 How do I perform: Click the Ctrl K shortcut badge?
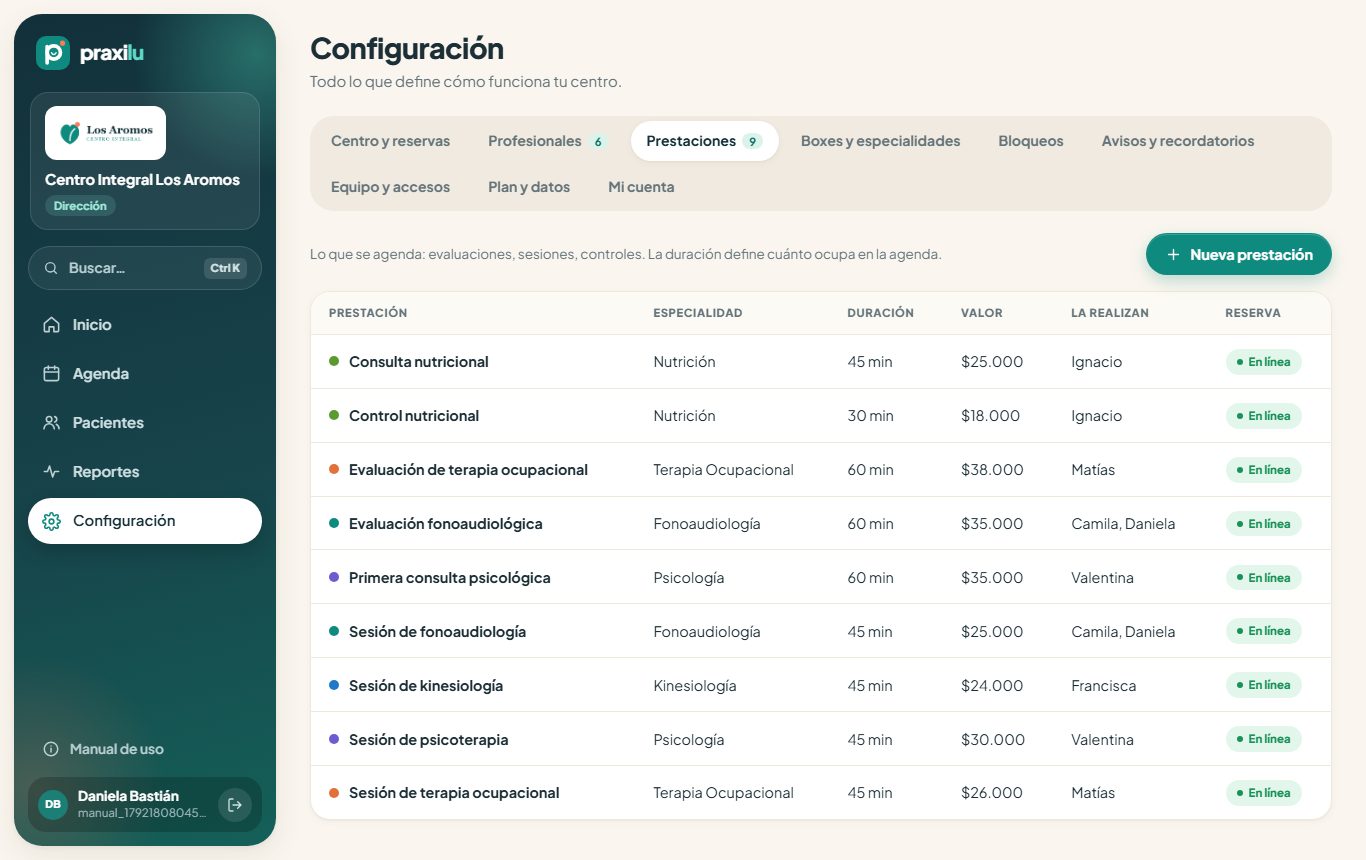pos(226,268)
